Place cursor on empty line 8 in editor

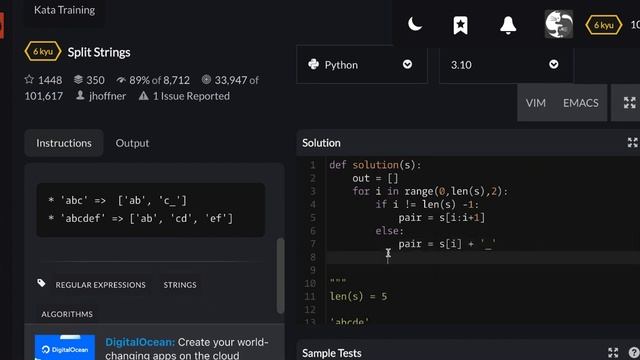click(483, 257)
